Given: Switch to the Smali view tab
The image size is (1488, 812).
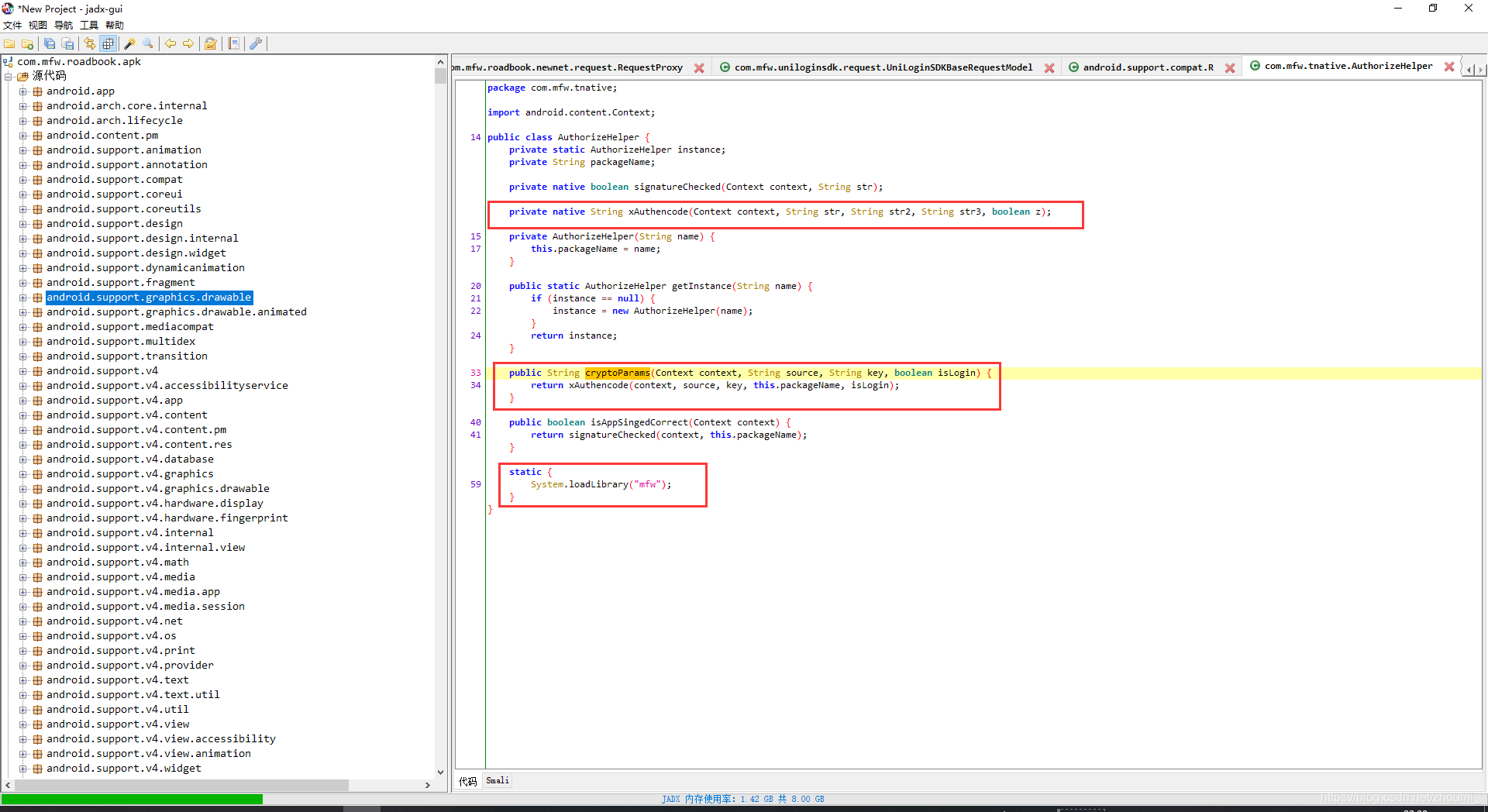Looking at the screenshot, I should click(498, 780).
